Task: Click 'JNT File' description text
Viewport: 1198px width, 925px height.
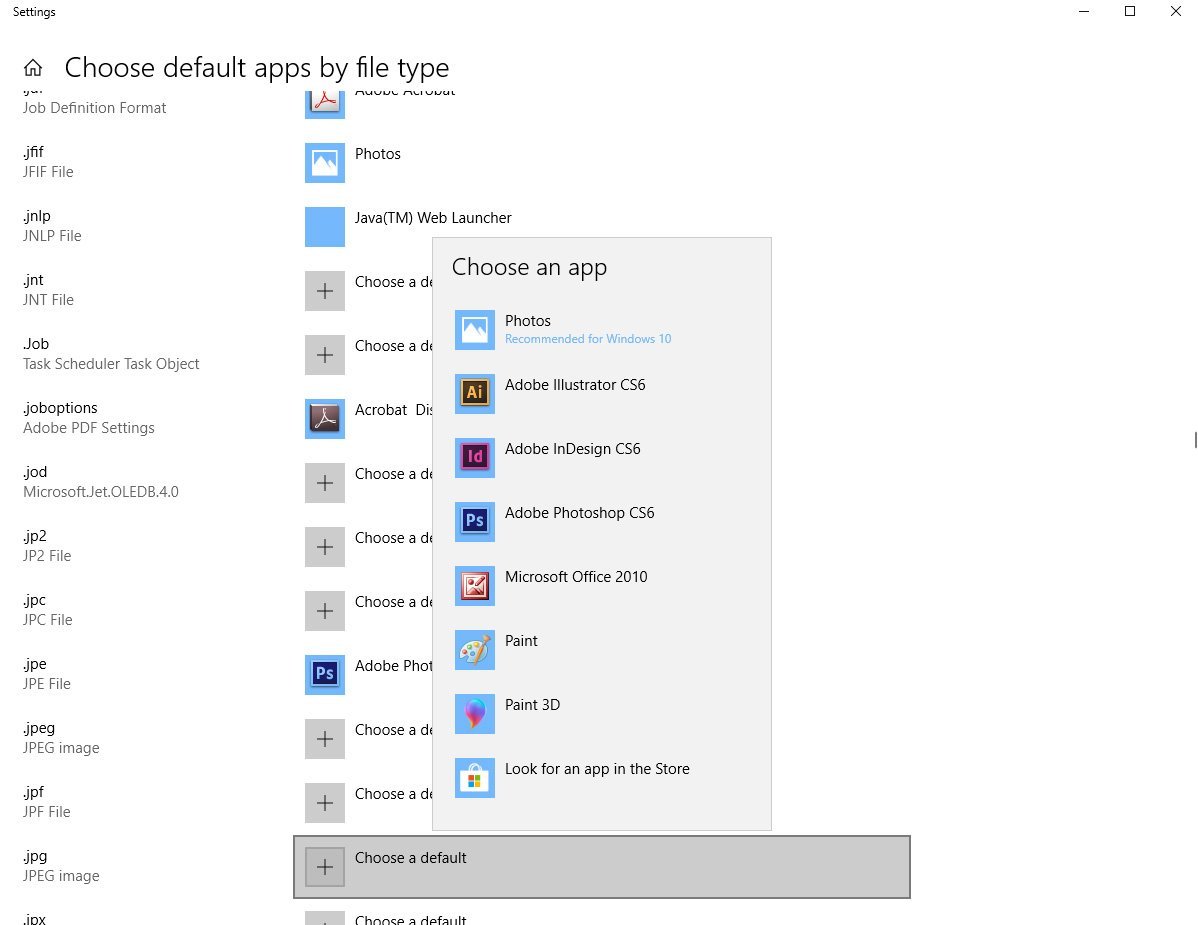Action: pyautogui.click(x=48, y=300)
